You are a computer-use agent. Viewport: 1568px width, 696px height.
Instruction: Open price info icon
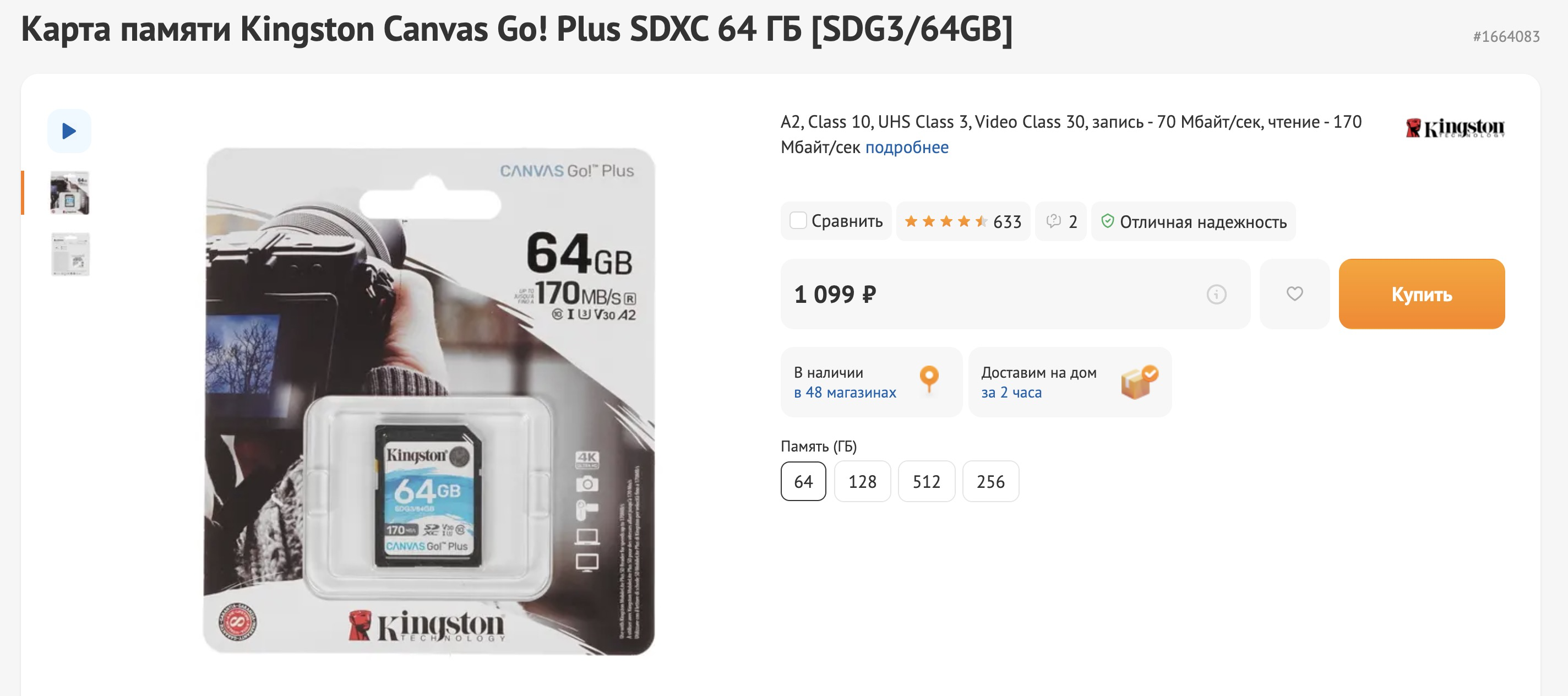[1216, 295]
